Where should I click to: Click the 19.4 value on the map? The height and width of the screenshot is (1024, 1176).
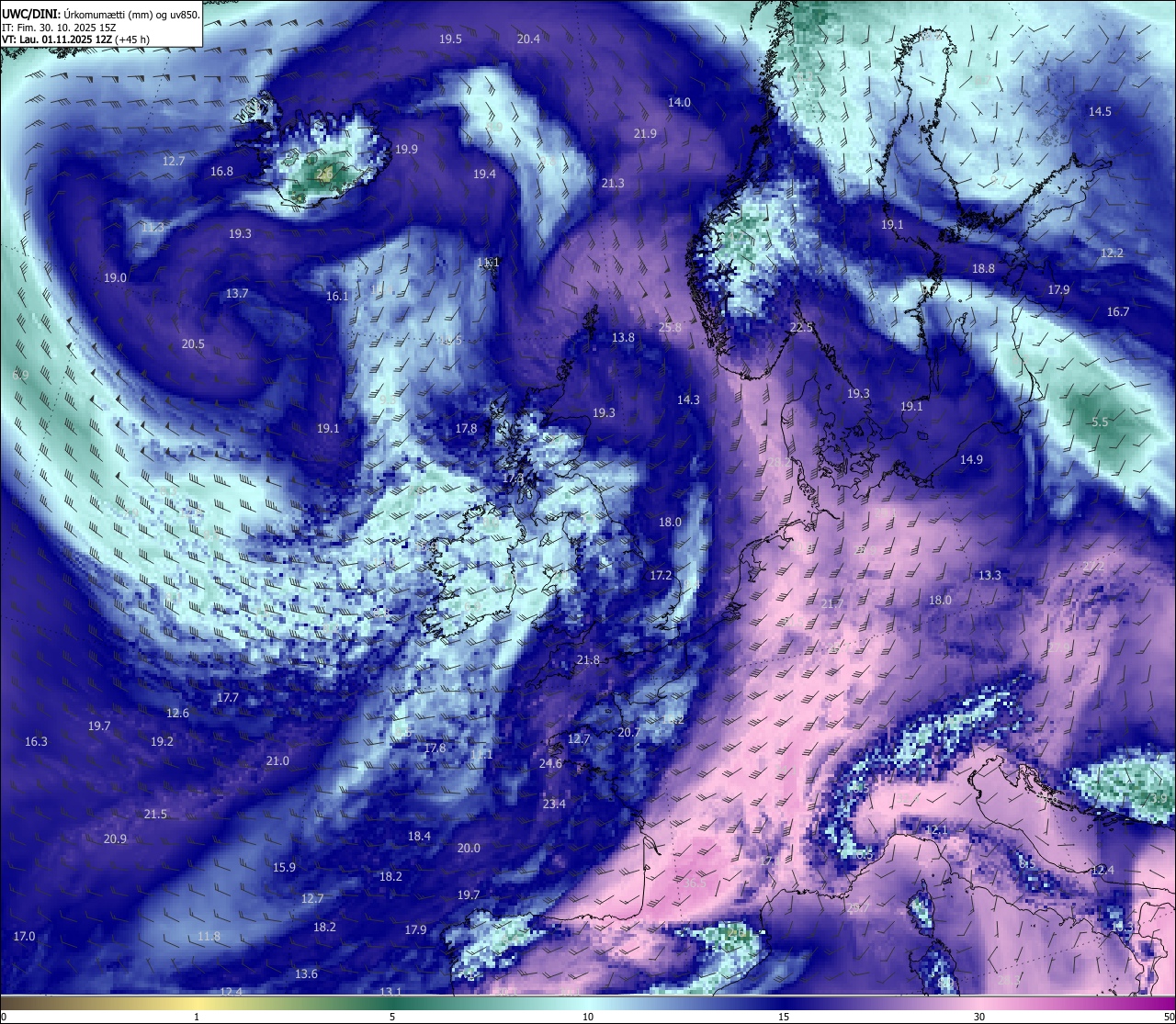tap(484, 174)
